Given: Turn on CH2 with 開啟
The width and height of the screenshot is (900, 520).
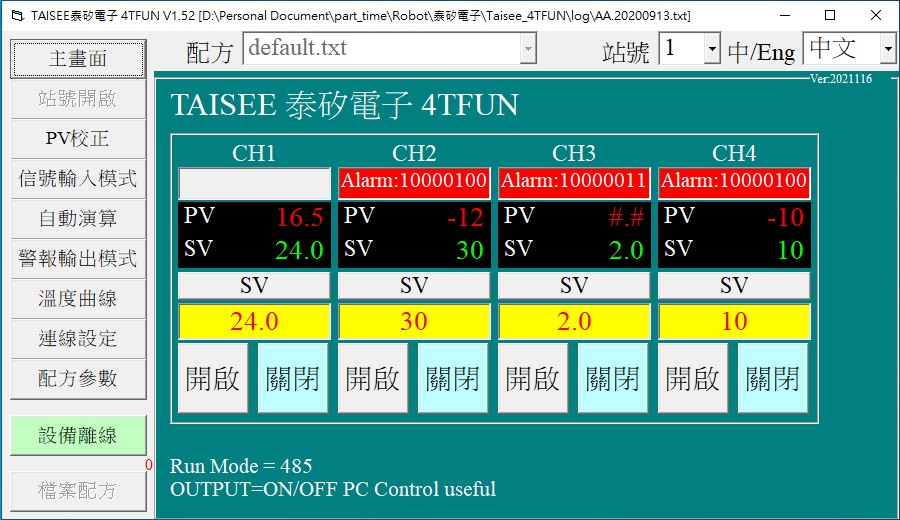Looking at the screenshot, I should 373,378.
